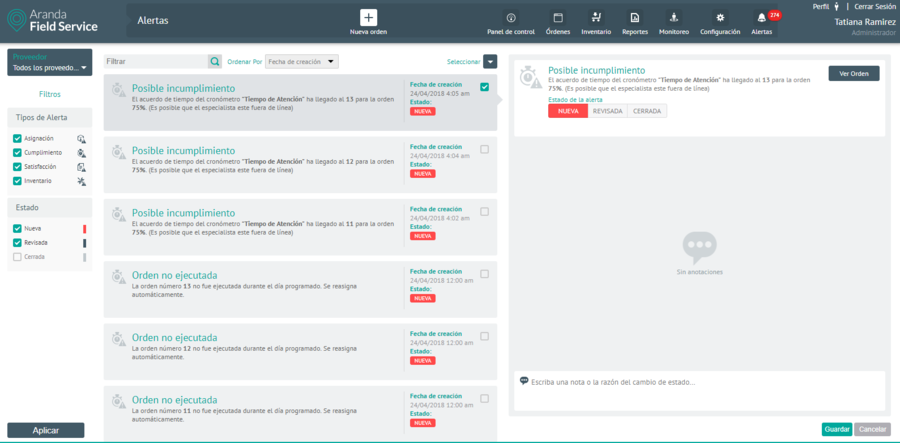Viewport: 900px width, 443px height.
Task: Click the Ver Orden button
Action: click(853, 73)
